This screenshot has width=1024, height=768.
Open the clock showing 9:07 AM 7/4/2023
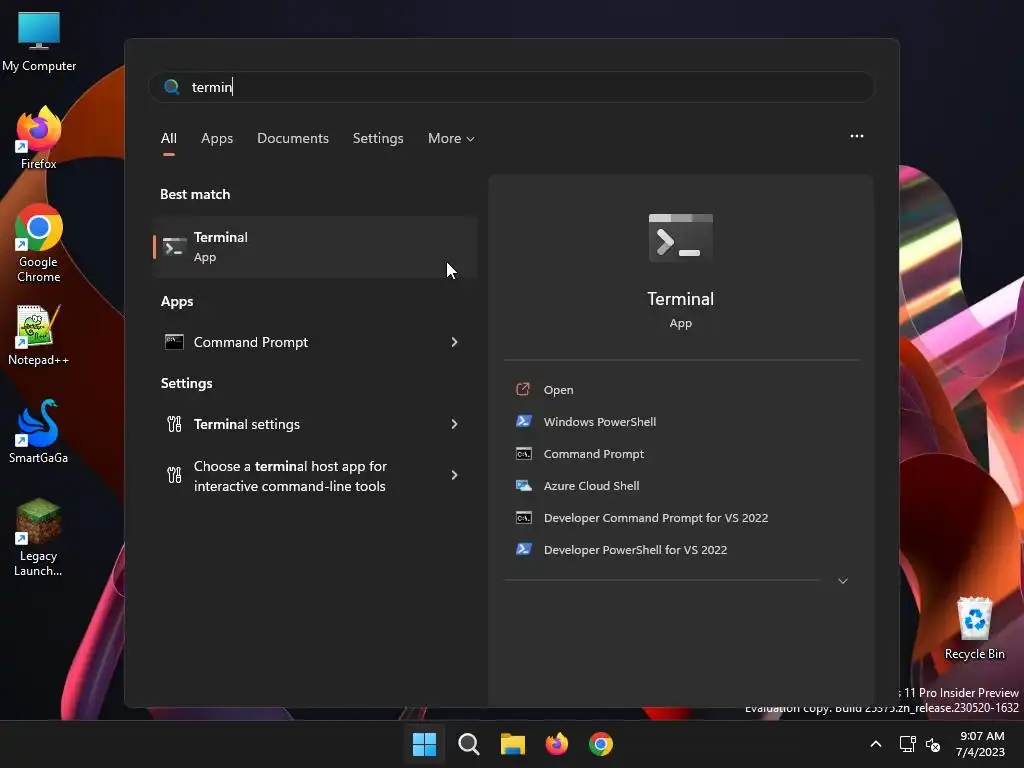click(x=981, y=744)
